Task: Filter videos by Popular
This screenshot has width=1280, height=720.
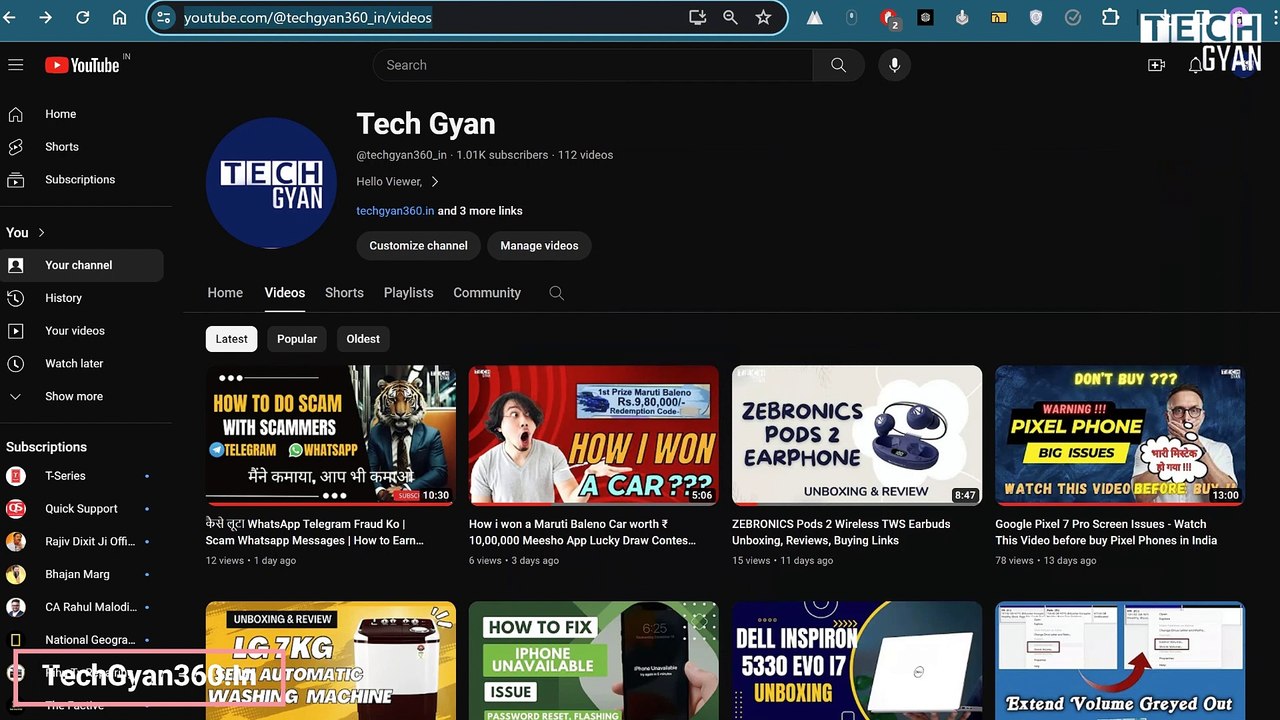Action: (x=297, y=339)
